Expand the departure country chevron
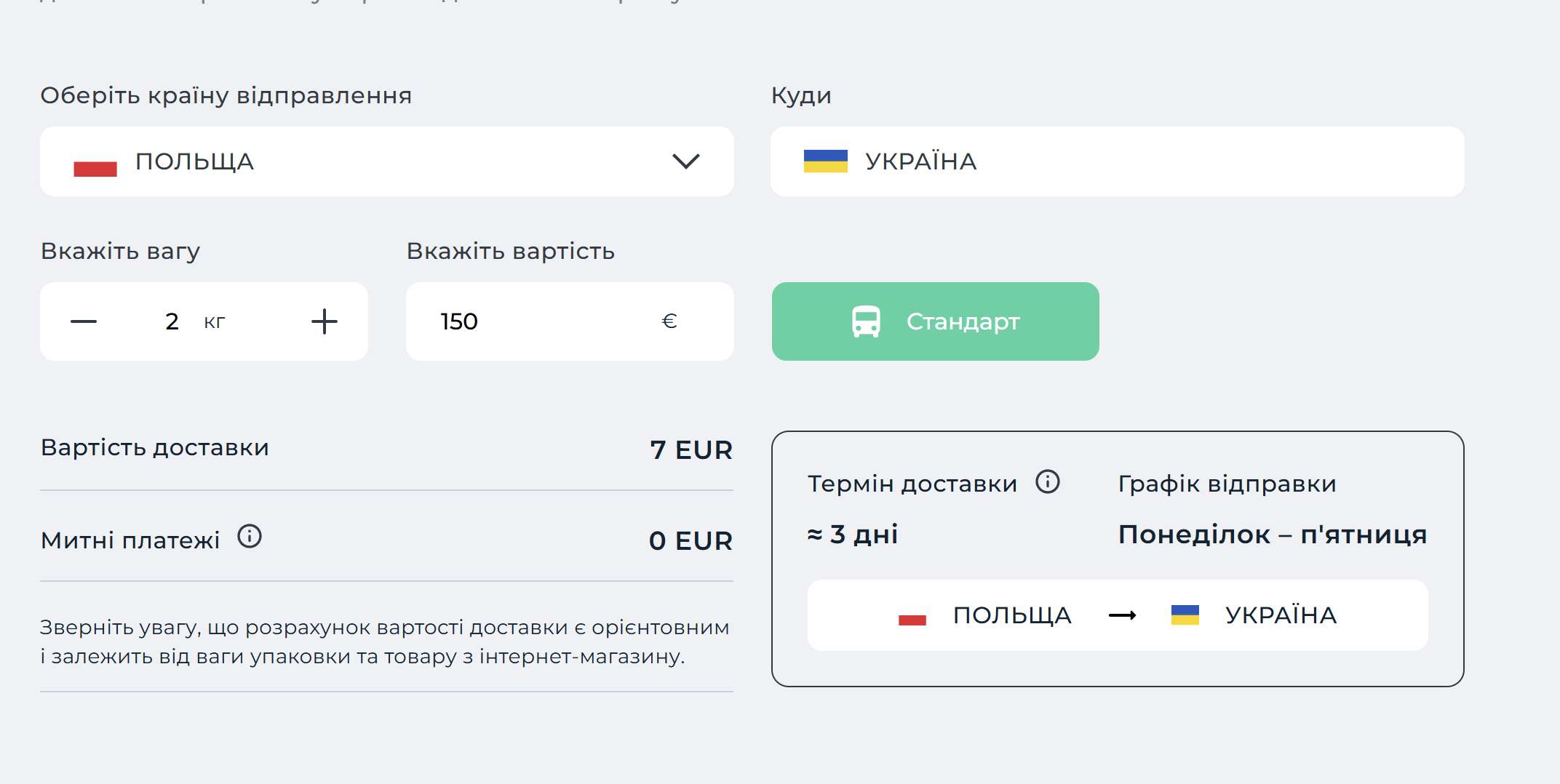Viewport: 1560px width, 784px height. pyautogui.click(x=686, y=161)
